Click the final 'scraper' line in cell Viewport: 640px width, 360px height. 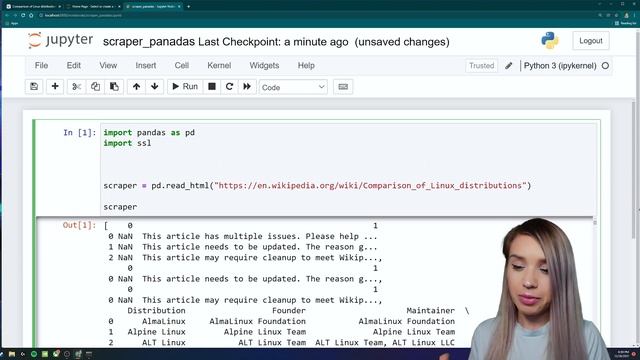(x=120, y=207)
